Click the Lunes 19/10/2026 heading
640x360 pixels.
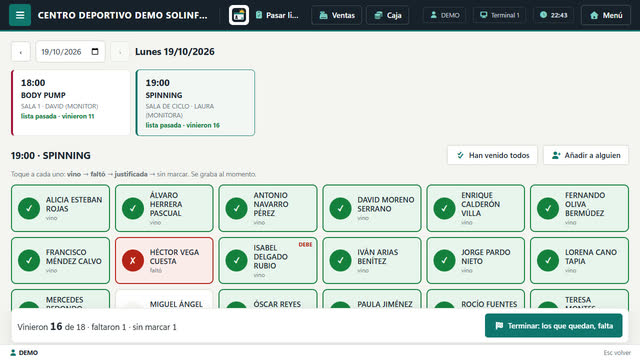[175, 52]
